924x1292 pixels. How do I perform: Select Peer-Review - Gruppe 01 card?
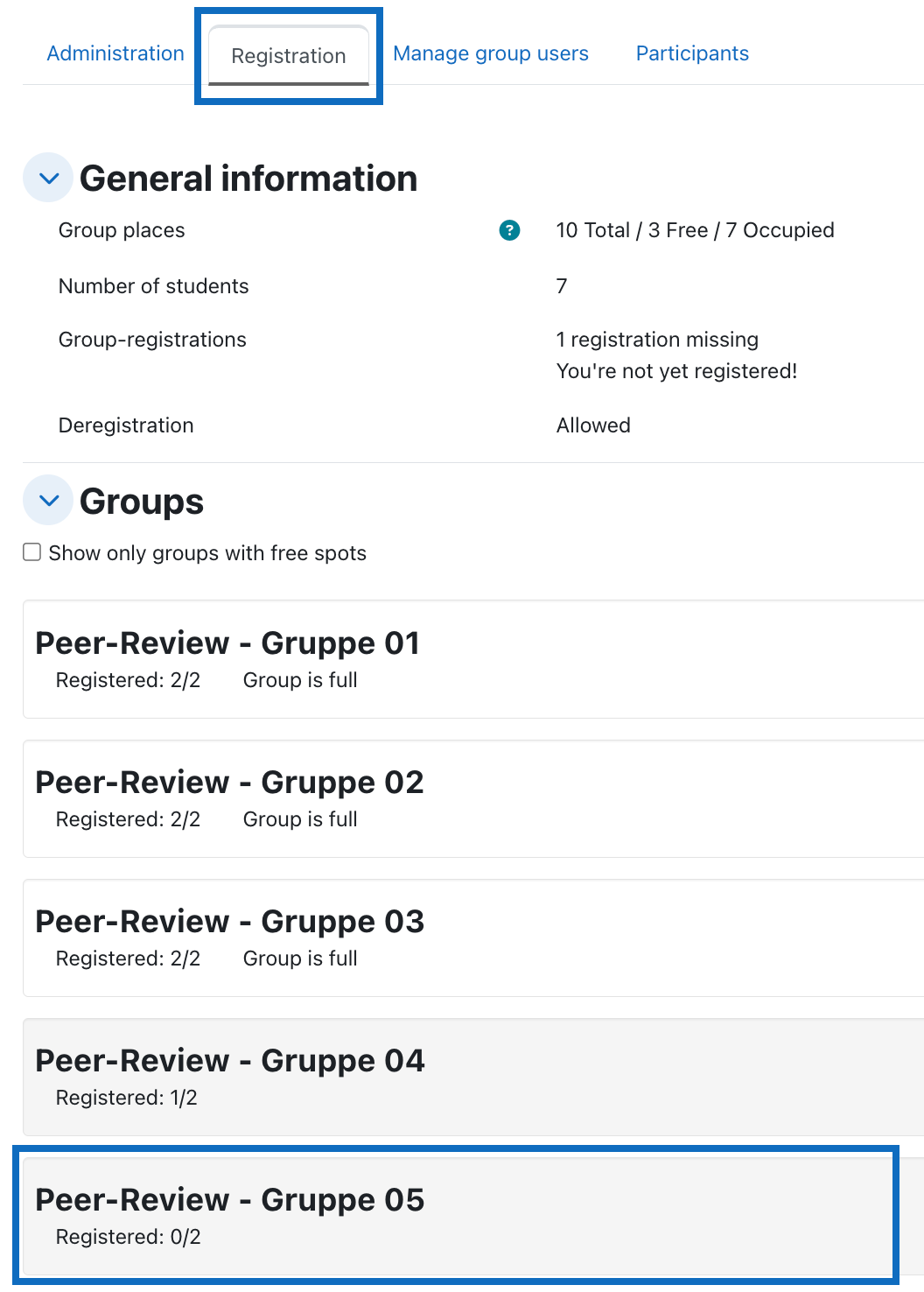pyautogui.click(x=473, y=659)
